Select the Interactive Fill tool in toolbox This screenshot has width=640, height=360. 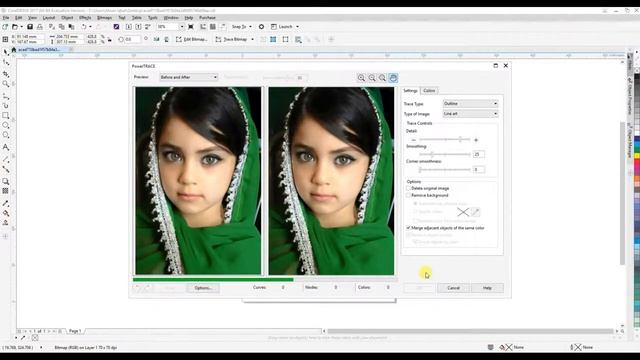point(6,213)
